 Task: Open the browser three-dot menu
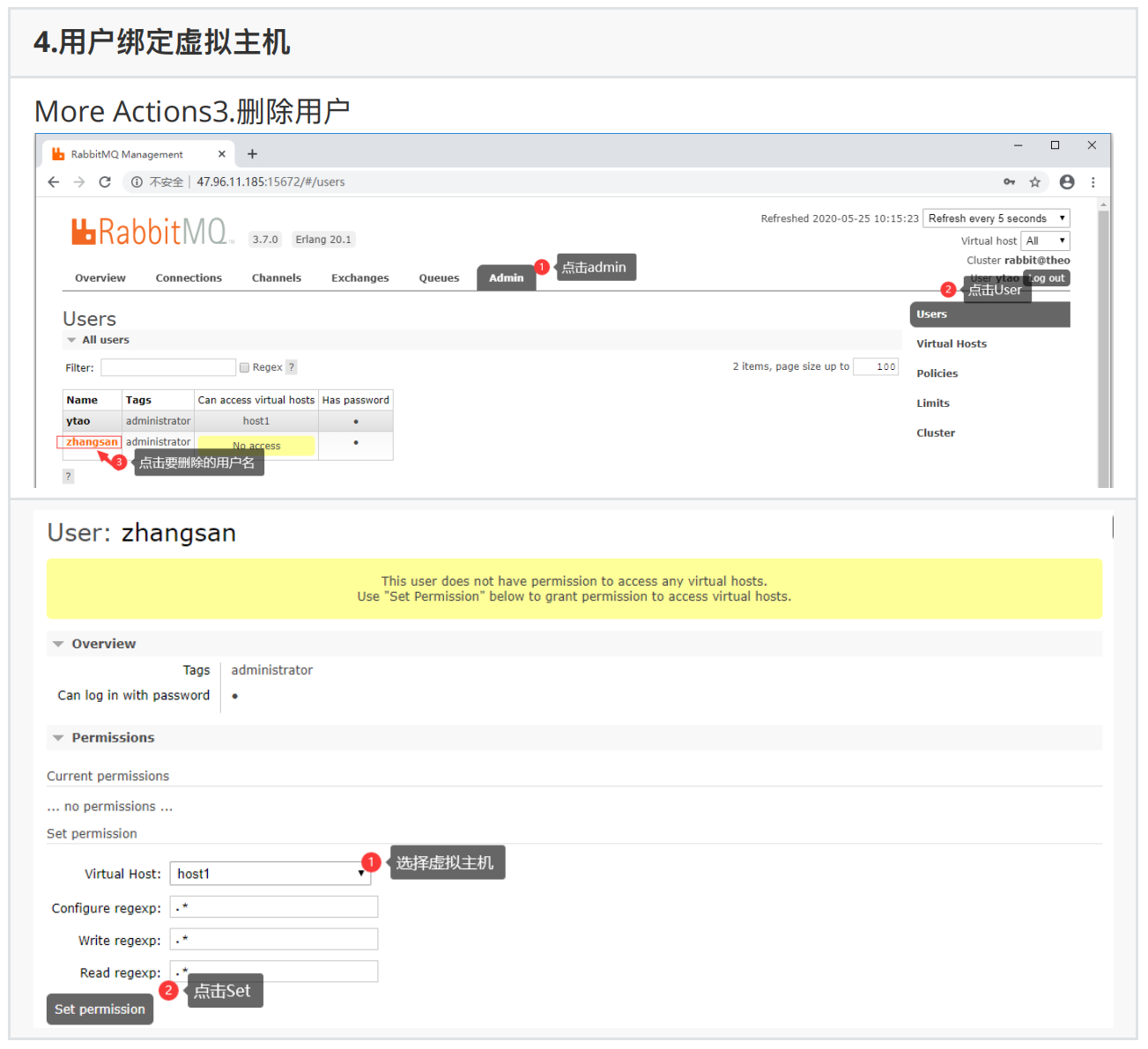click(x=1093, y=182)
